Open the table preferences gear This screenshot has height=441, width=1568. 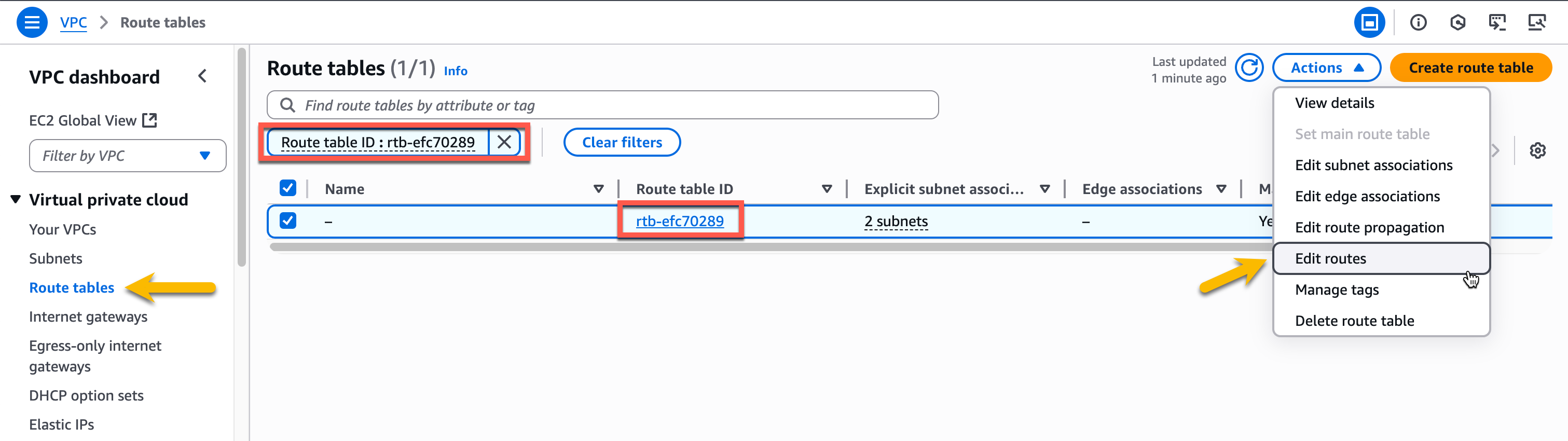(1537, 149)
